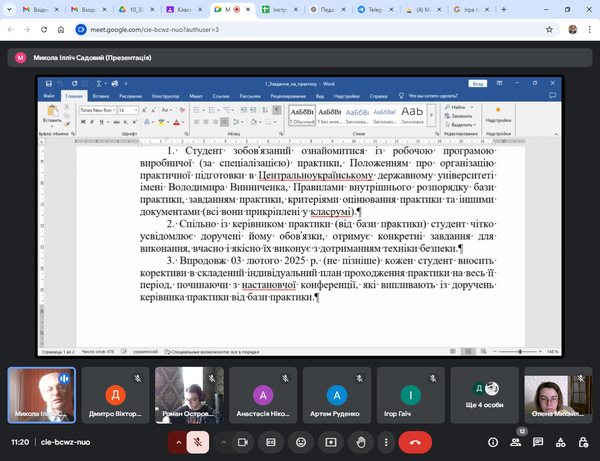Open a new browser tab
This screenshot has width=600, height=461.
click(504, 8)
